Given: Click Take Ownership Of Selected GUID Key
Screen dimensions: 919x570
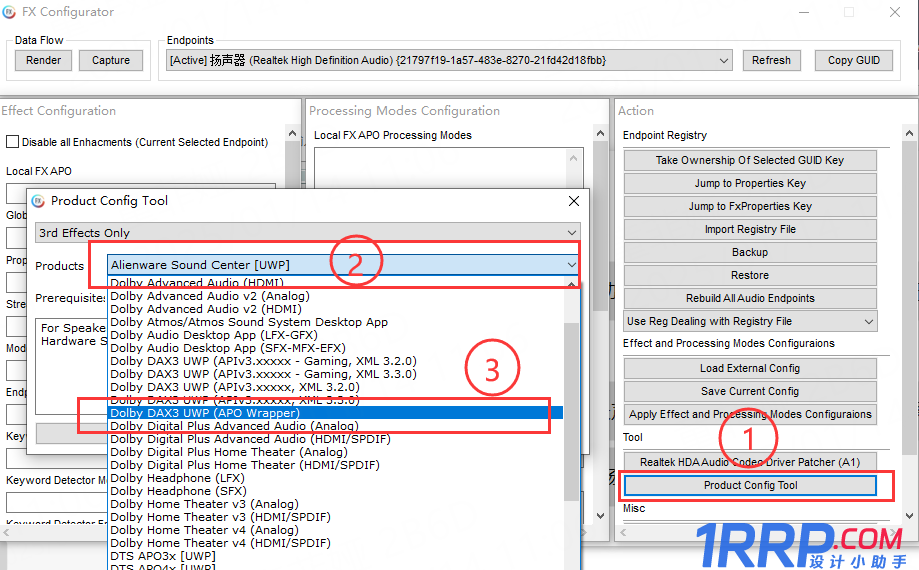Looking at the screenshot, I should [x=749, y=160].
